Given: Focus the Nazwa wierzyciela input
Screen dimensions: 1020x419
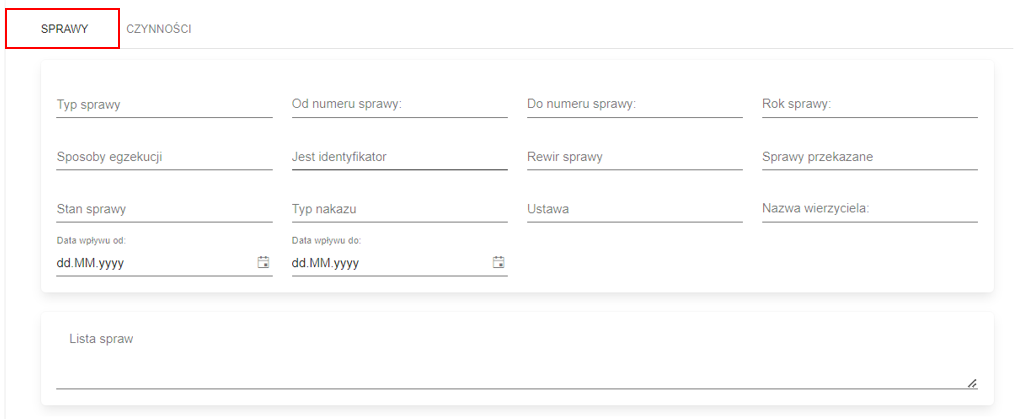Looking at the screenshot, I should click(870, 210).
